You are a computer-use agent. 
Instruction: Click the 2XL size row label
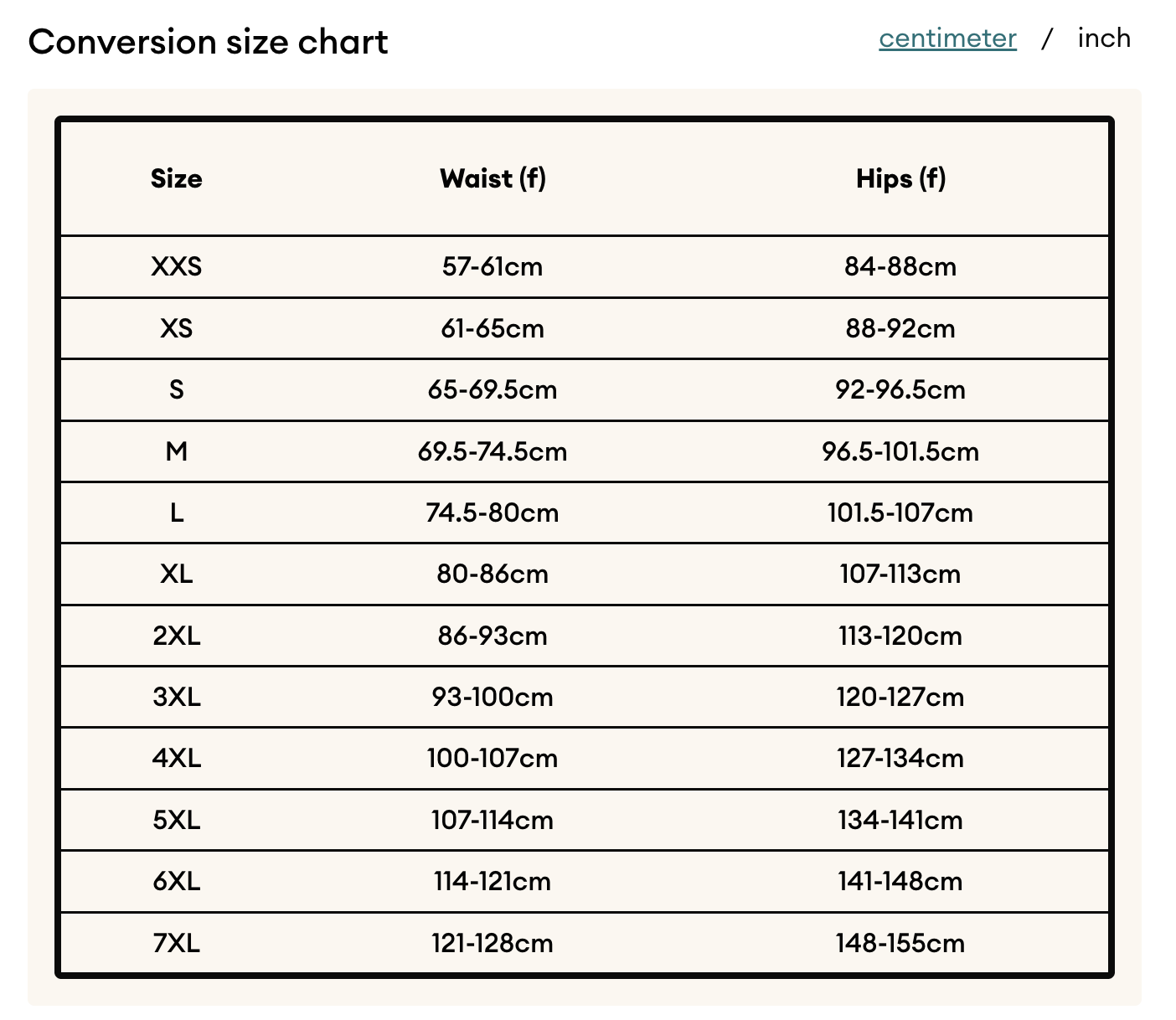click(x=177, y=636)
